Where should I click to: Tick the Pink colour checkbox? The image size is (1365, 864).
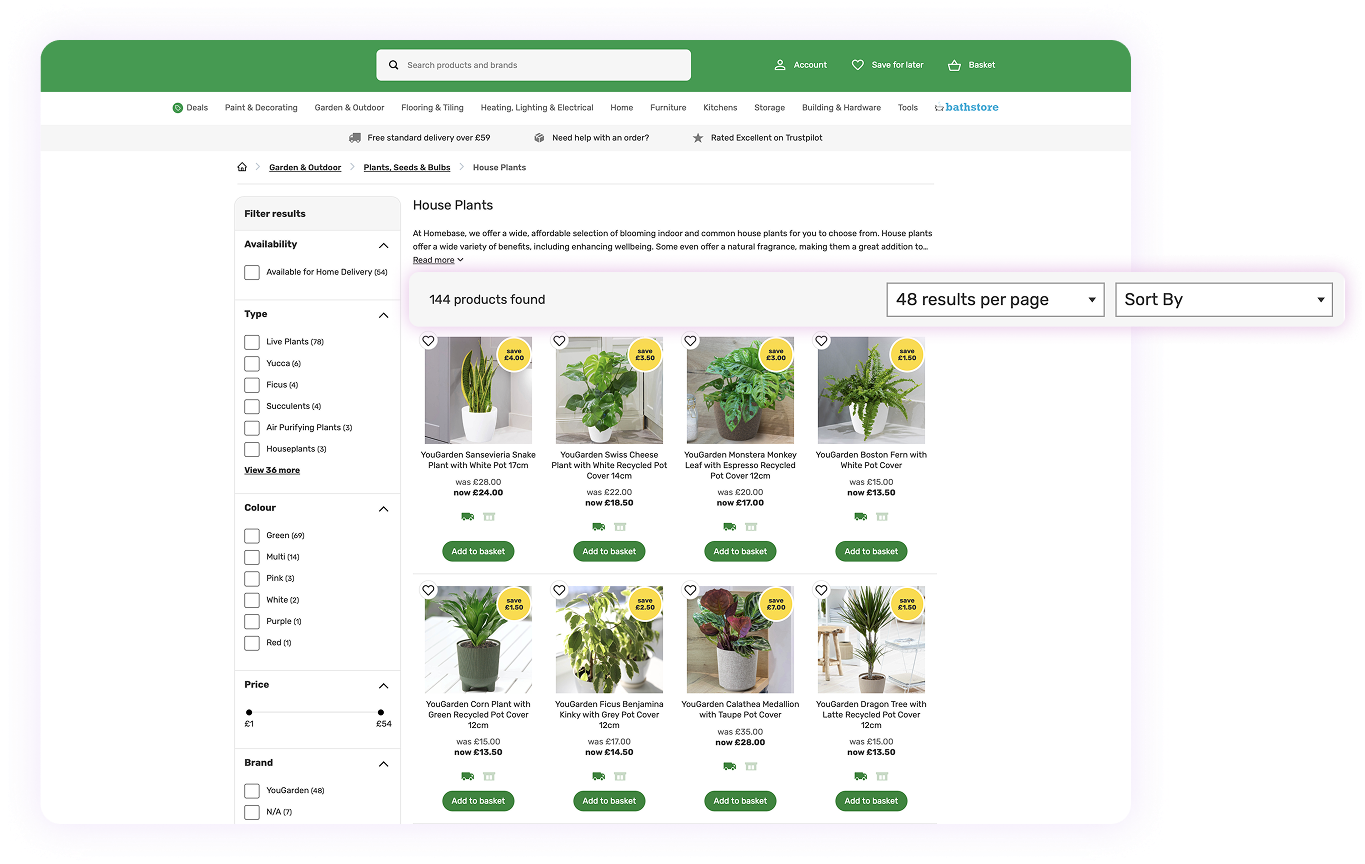[252, 579]
